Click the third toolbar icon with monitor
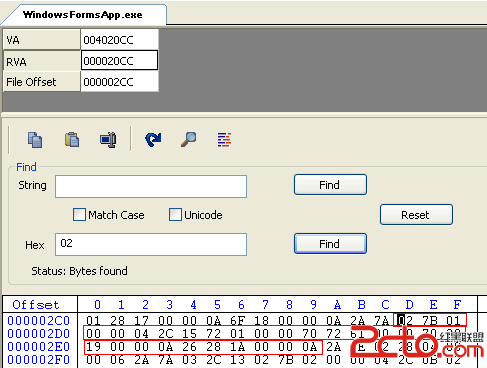Viewport: 487px width, 368px height. pyautogui.click(x=108, y=139)
